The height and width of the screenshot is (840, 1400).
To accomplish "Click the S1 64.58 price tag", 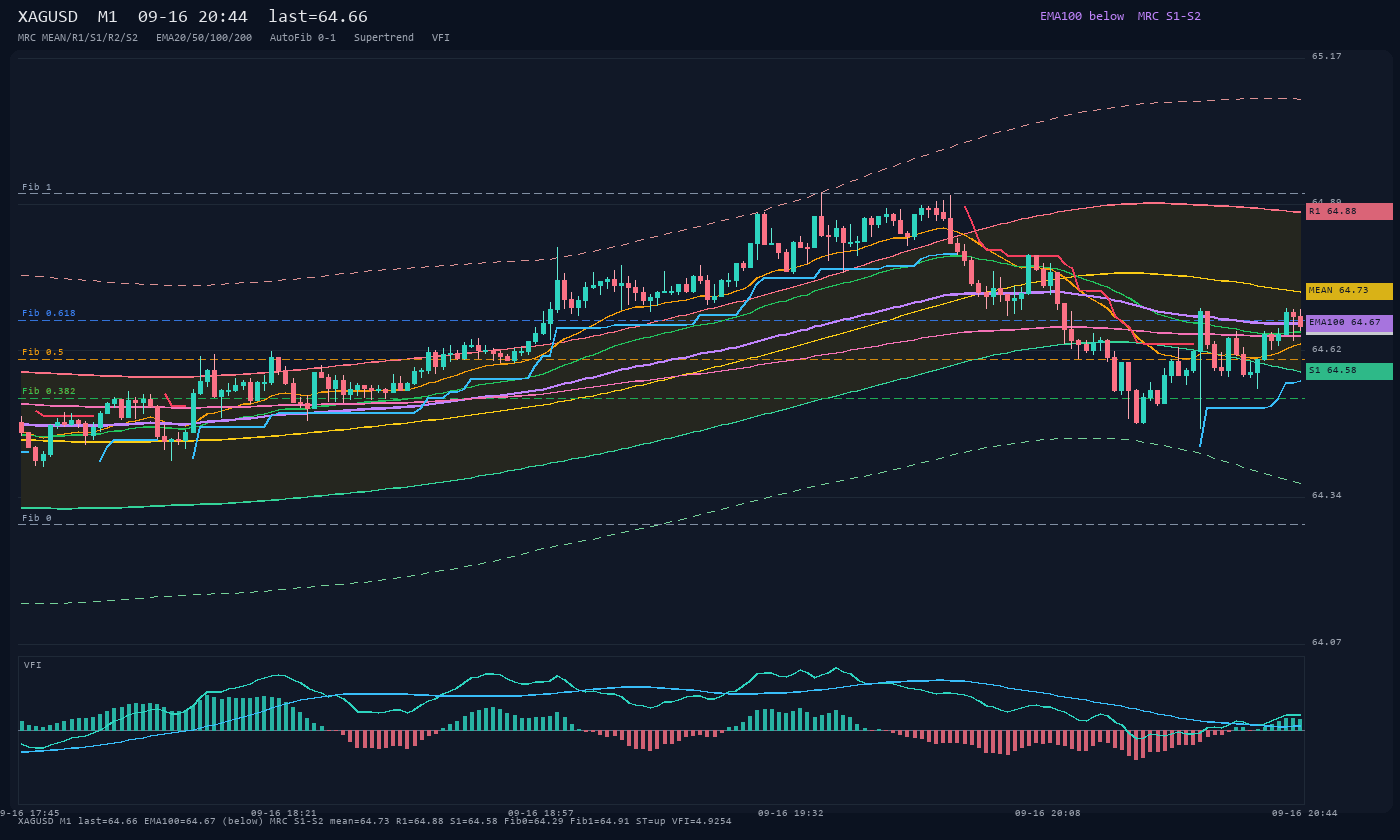I will coord(1349,371).
